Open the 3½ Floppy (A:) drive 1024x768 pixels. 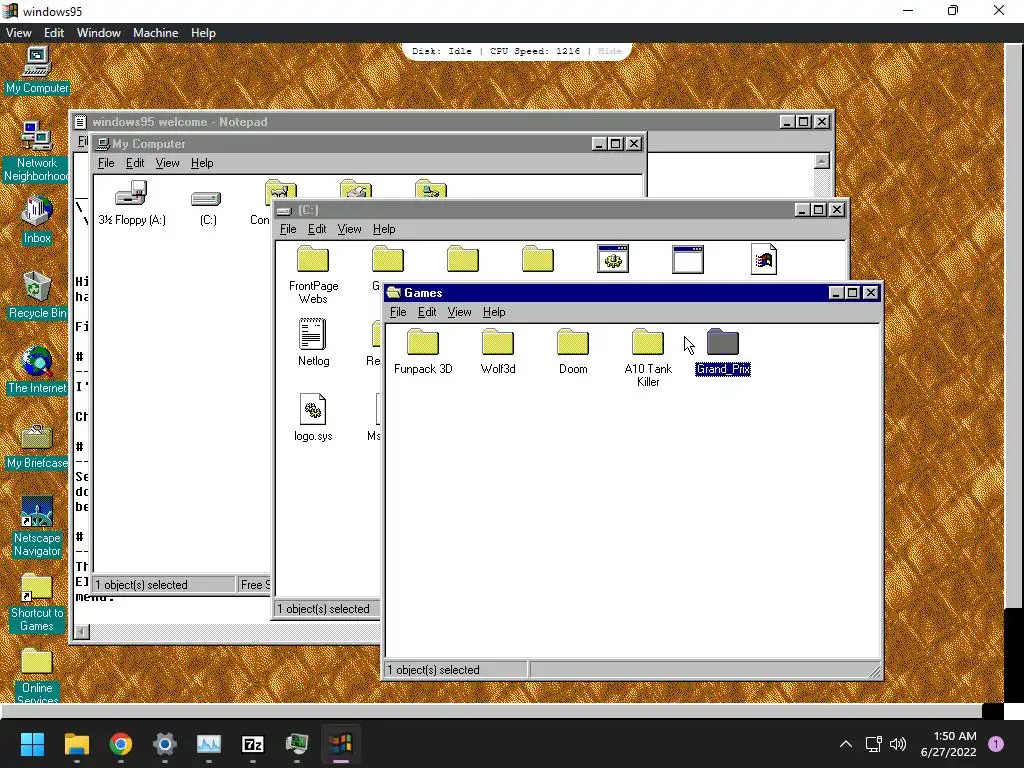tap(132, 203)
